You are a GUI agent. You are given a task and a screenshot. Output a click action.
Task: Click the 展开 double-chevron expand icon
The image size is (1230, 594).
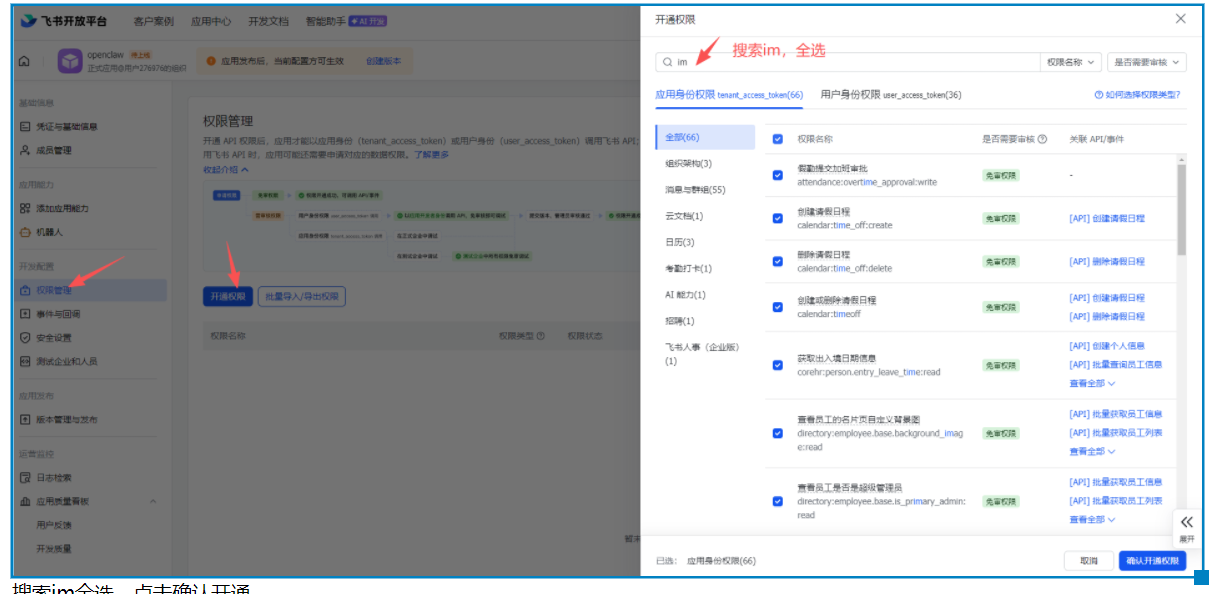tap(1186, 522)
